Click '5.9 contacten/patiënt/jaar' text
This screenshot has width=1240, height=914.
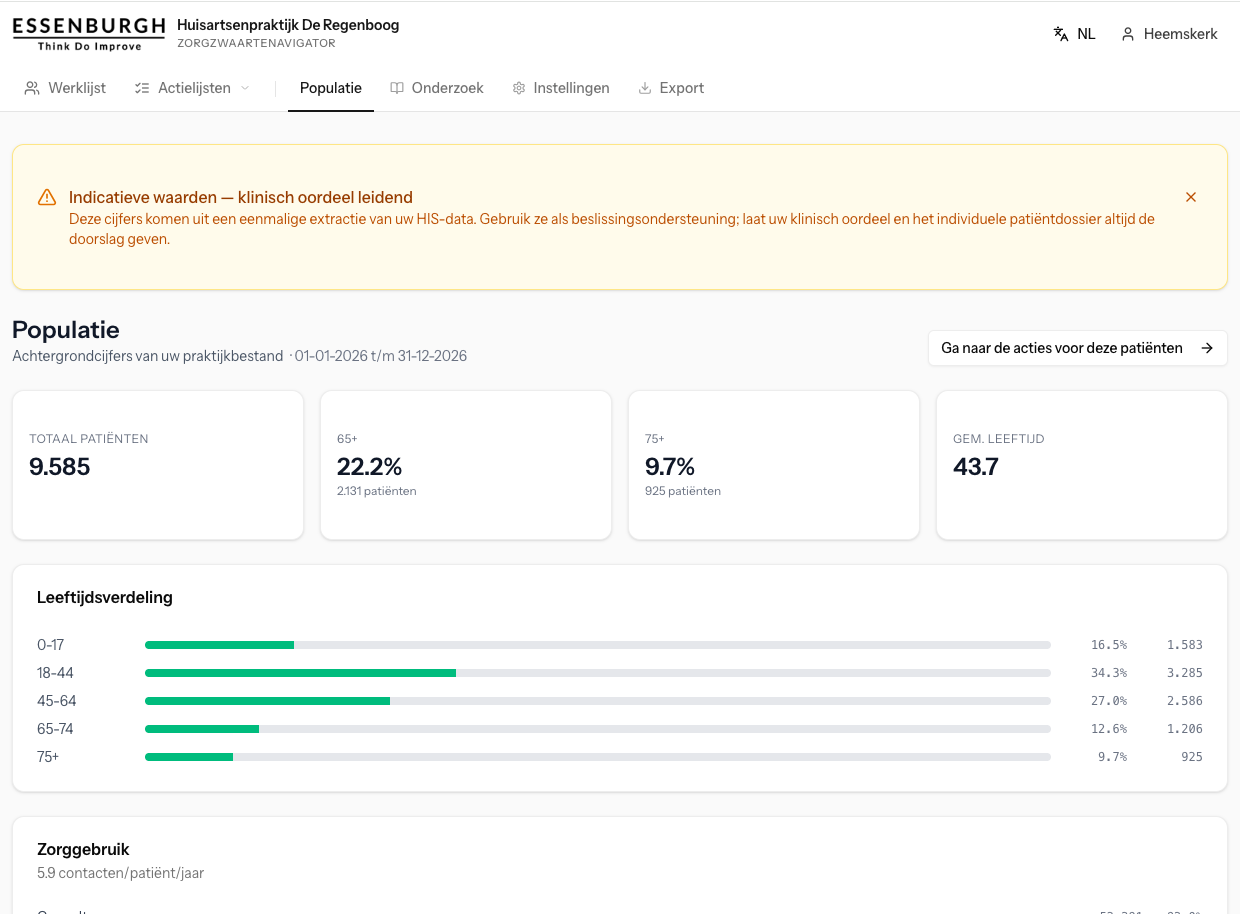coord(121,873)
